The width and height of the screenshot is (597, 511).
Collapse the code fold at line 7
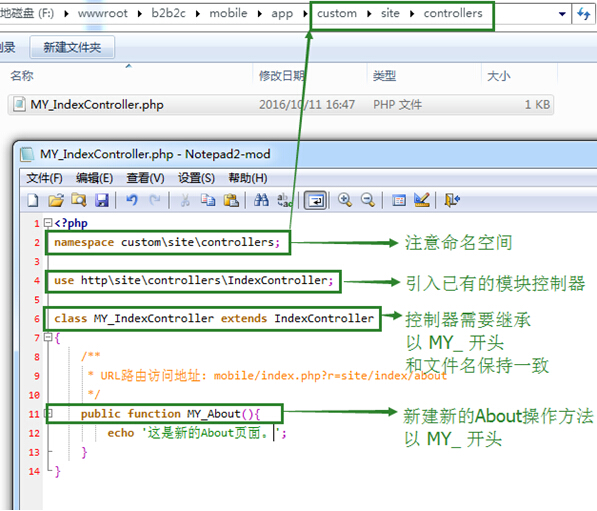tap(48, 337)
